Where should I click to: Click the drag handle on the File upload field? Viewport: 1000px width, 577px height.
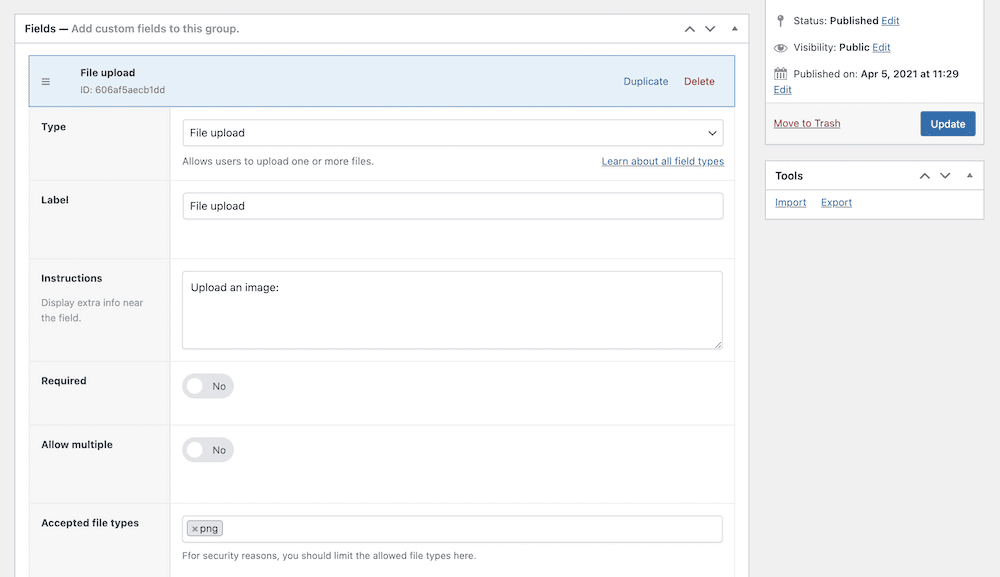click(45, 81)
